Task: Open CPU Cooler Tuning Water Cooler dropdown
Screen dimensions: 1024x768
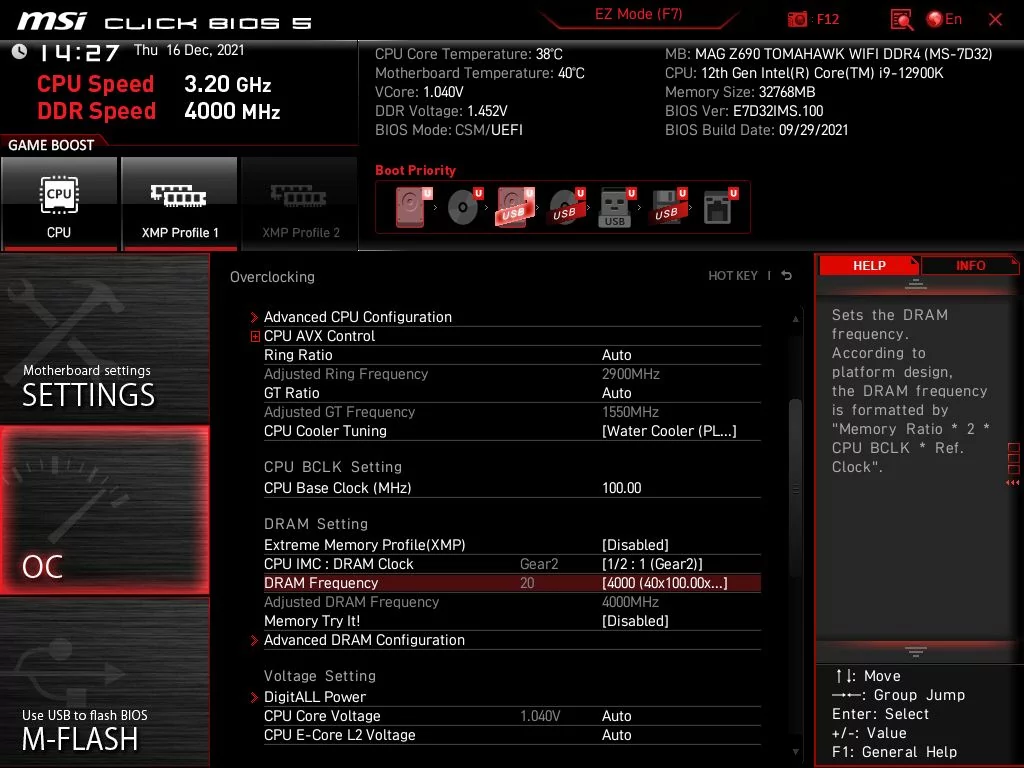Action: click(669, 431)
